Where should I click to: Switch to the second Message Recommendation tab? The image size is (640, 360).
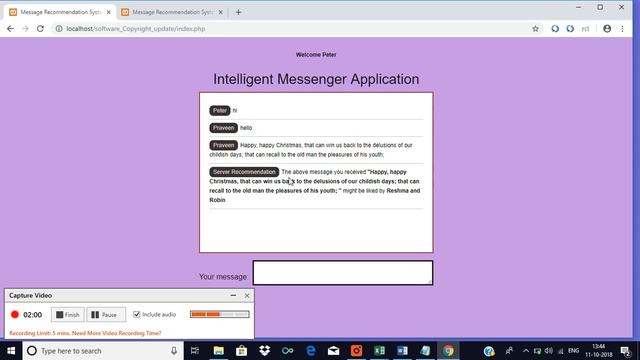click(x=172, y=12)
